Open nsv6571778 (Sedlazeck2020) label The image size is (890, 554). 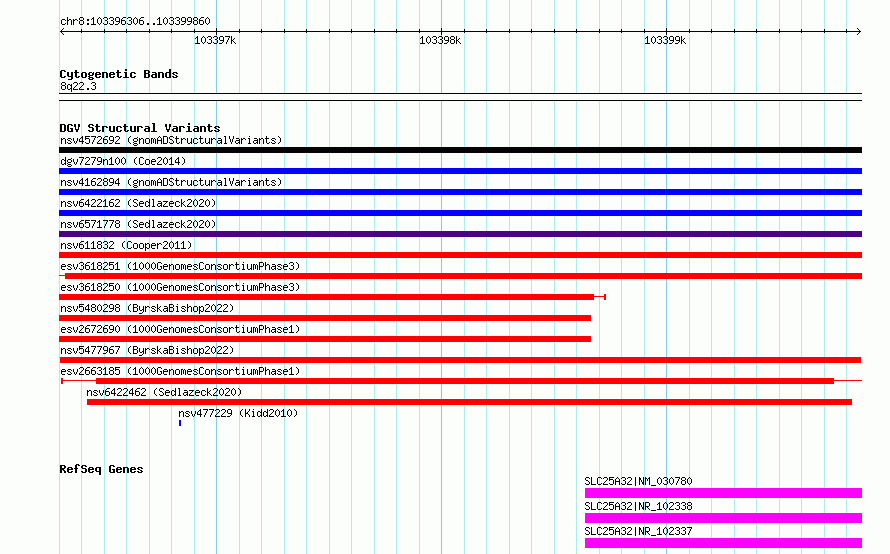(x=138, y=224)
